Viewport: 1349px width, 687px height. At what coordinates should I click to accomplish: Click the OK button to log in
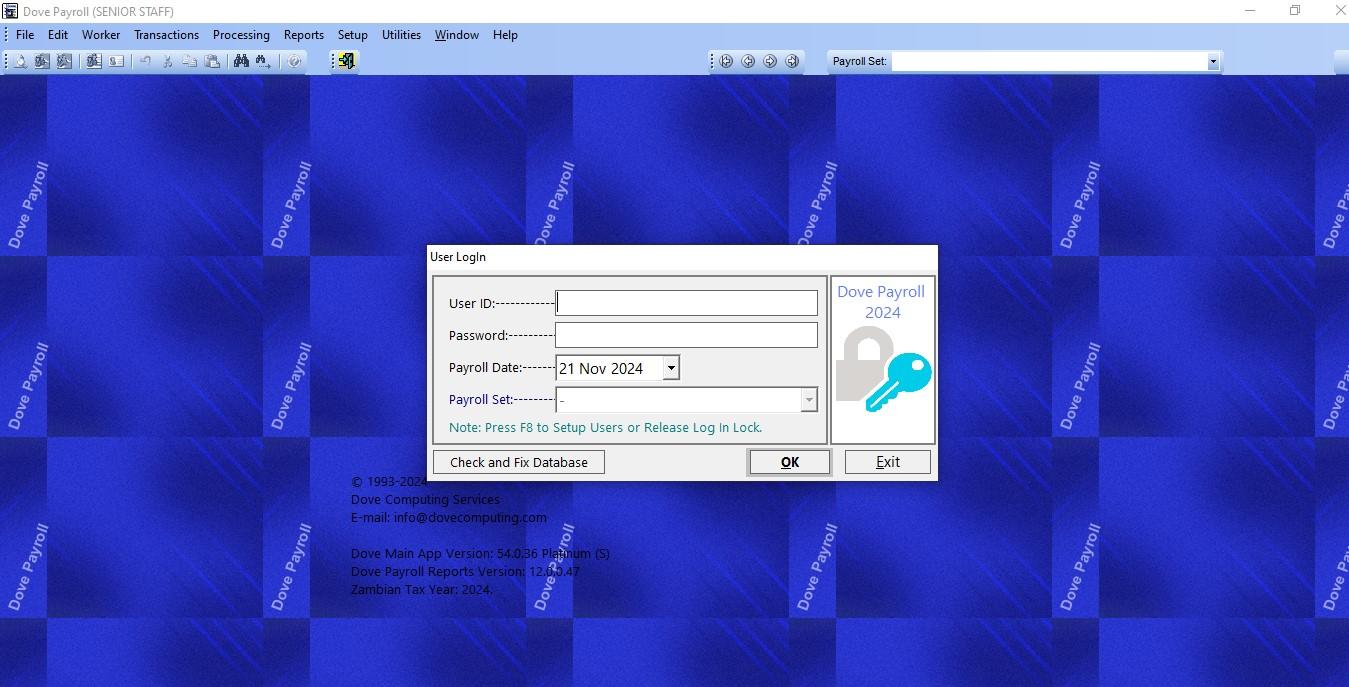coord(789,462)
